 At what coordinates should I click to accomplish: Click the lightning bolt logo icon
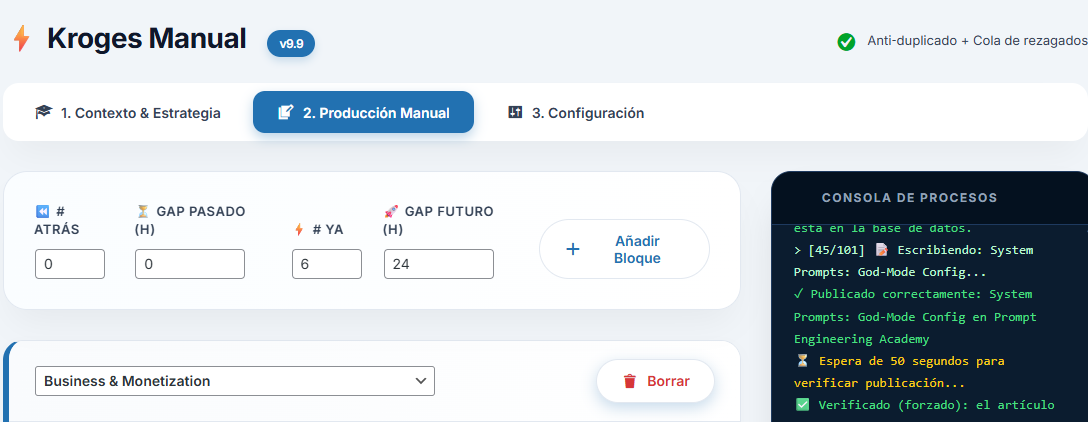pyautogui.click(x=21, y=39)
